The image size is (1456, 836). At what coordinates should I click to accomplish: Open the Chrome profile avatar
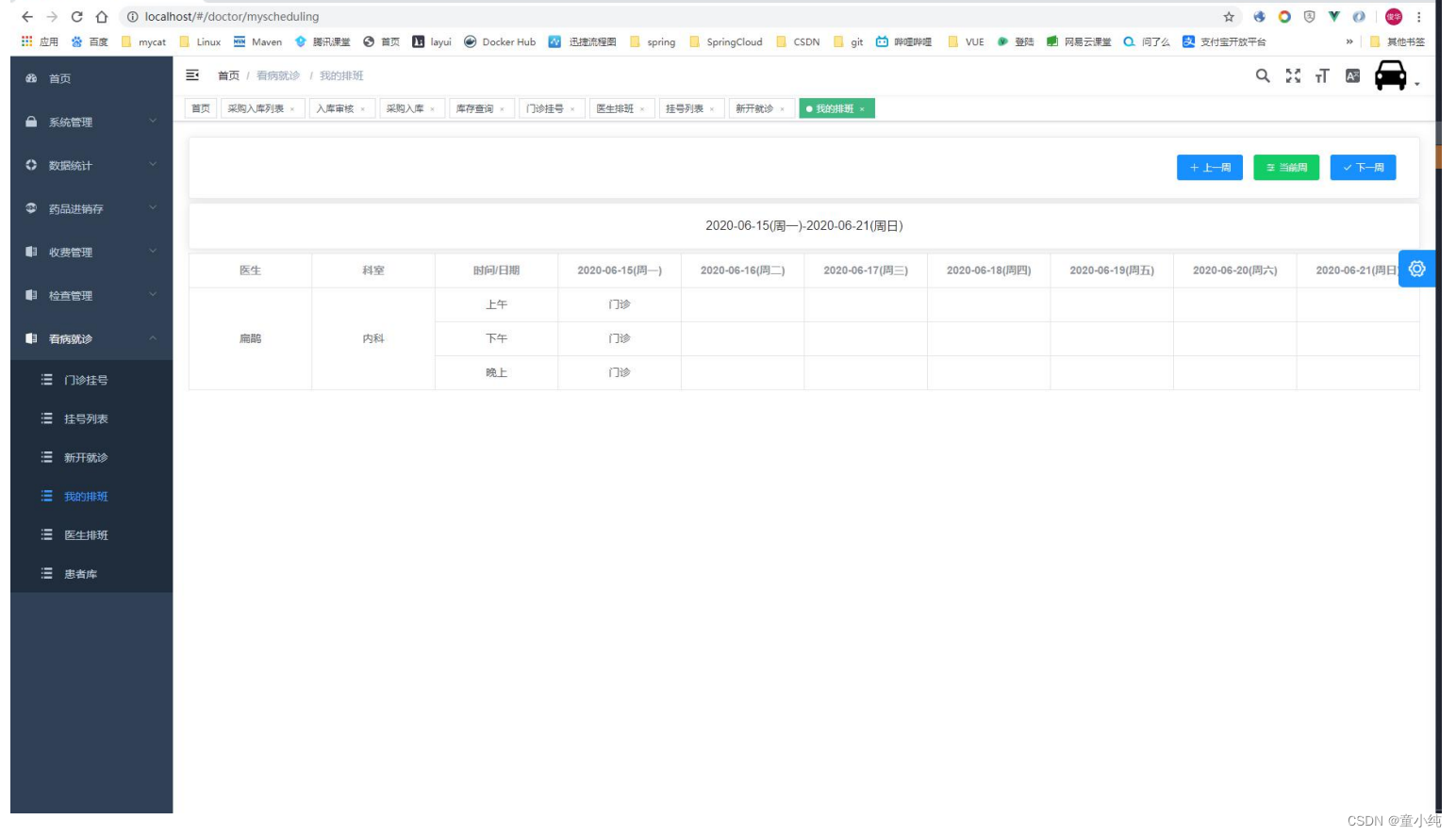click(x=1394, y=17)
